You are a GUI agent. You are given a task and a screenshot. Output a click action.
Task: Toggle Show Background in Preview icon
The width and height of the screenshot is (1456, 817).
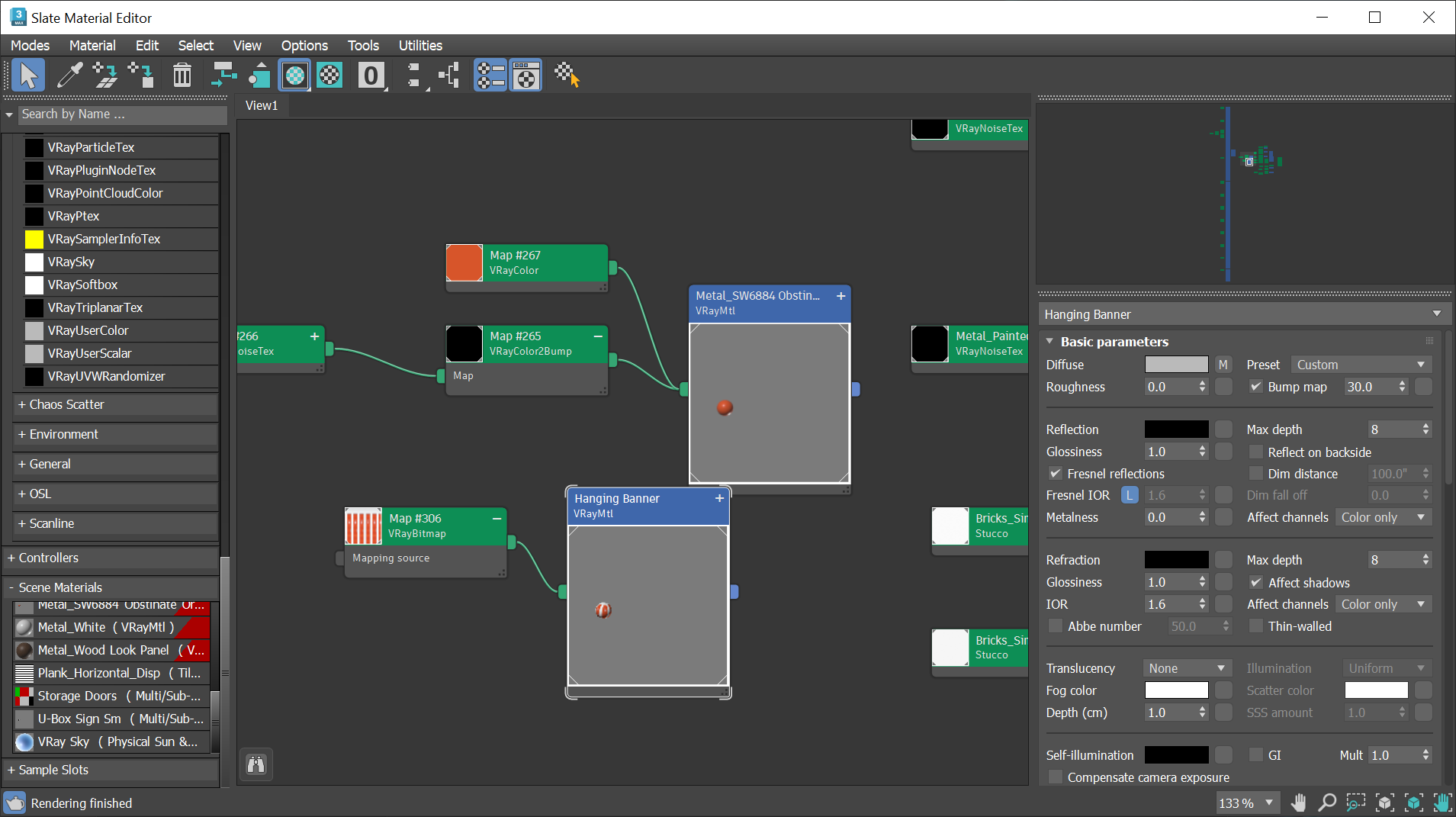[329, 76]
